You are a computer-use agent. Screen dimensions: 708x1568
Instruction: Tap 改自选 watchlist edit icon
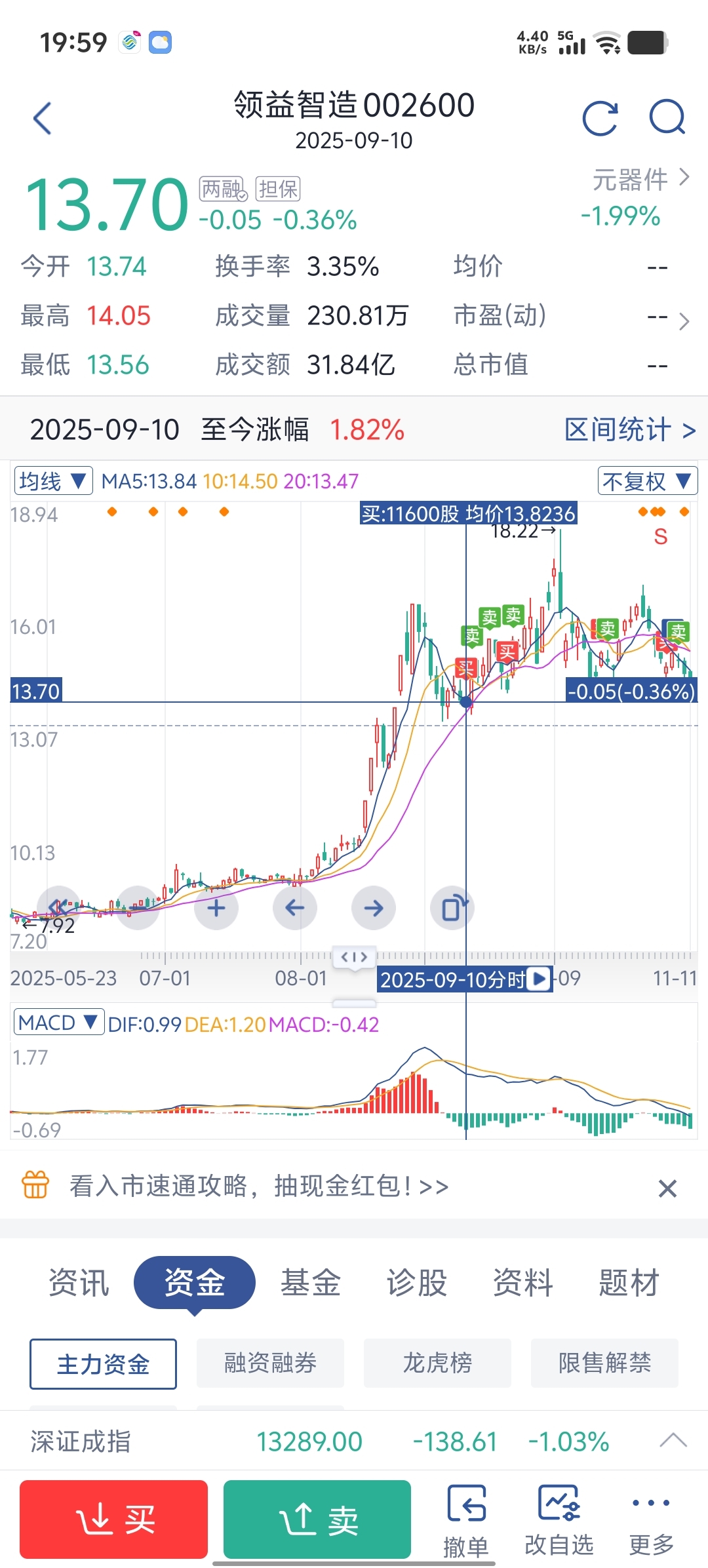pyautogui.click(x=559, y=1521)
